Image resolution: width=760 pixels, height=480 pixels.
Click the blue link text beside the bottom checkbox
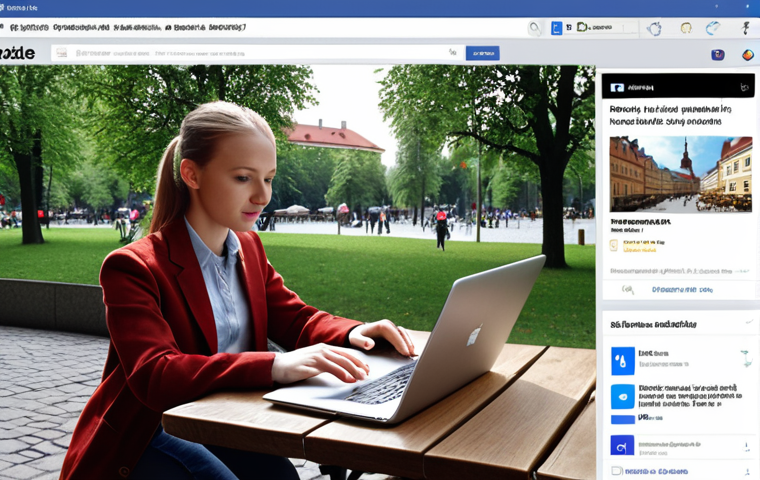pos(656,471)
